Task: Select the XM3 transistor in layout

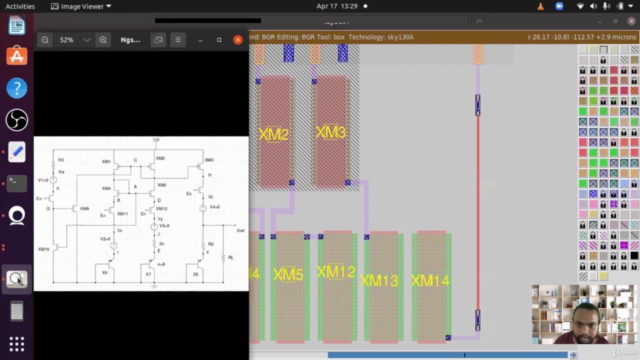Action: (x=331, y=132)
